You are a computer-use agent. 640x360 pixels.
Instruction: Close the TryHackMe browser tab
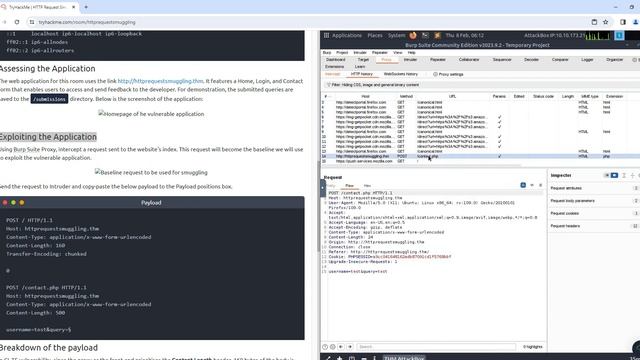pyautogui.click(x=73, y=7)
